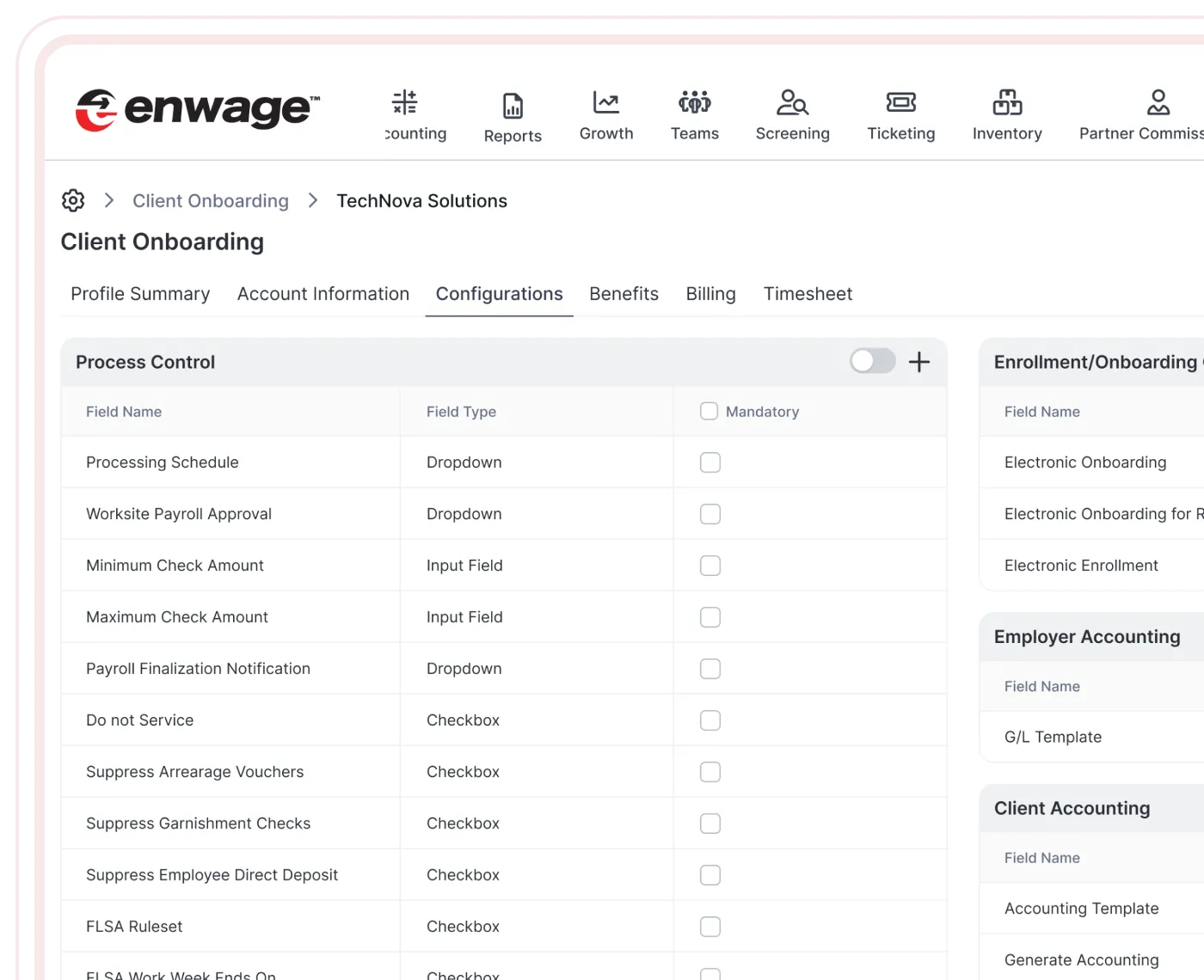
Task: Open the Reports module
Action: pos(513,116)
